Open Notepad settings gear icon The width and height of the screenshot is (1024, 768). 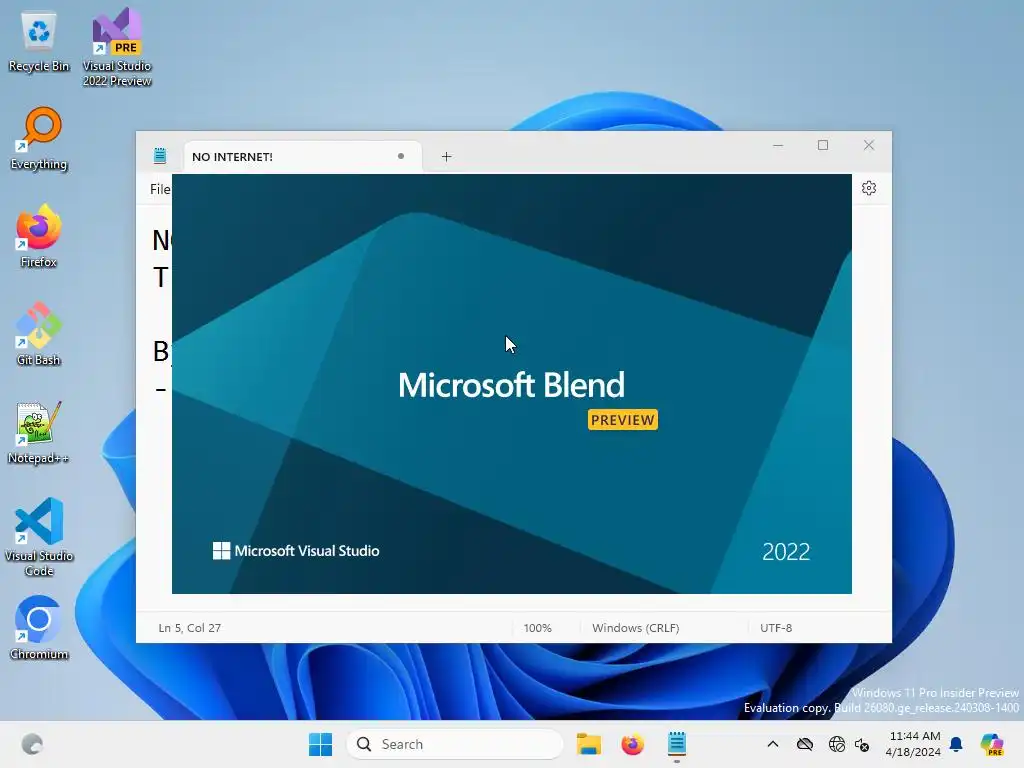[x=869, y=188]
